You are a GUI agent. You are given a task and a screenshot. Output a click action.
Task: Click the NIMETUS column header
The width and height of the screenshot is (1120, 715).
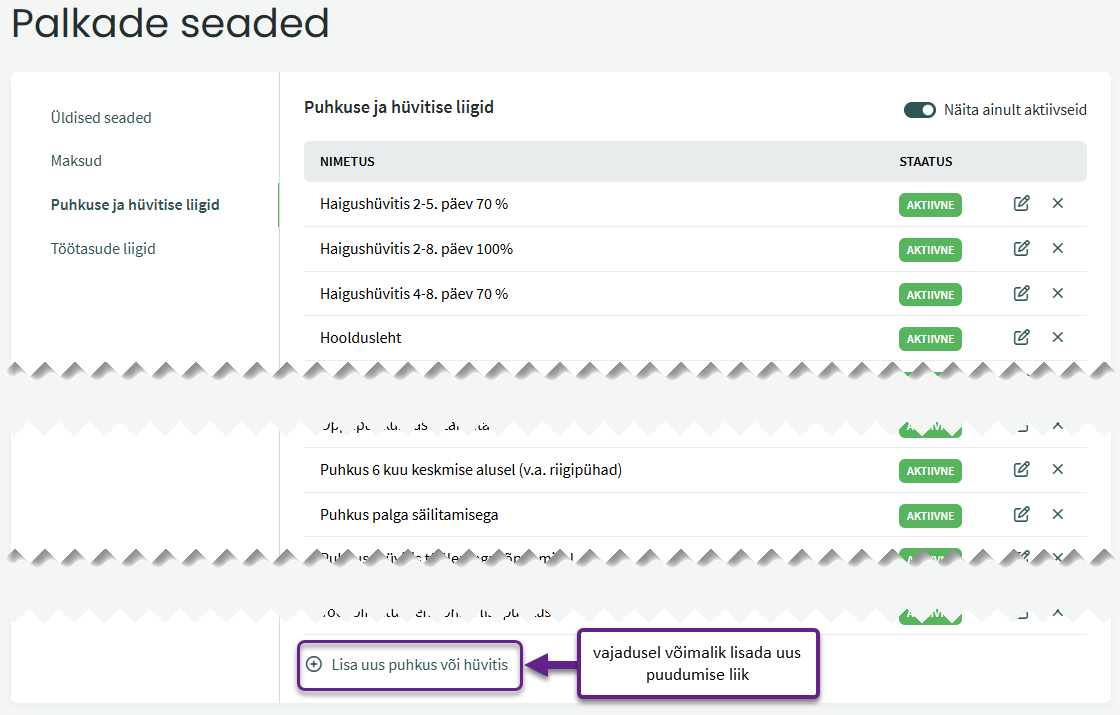[347, 162]
